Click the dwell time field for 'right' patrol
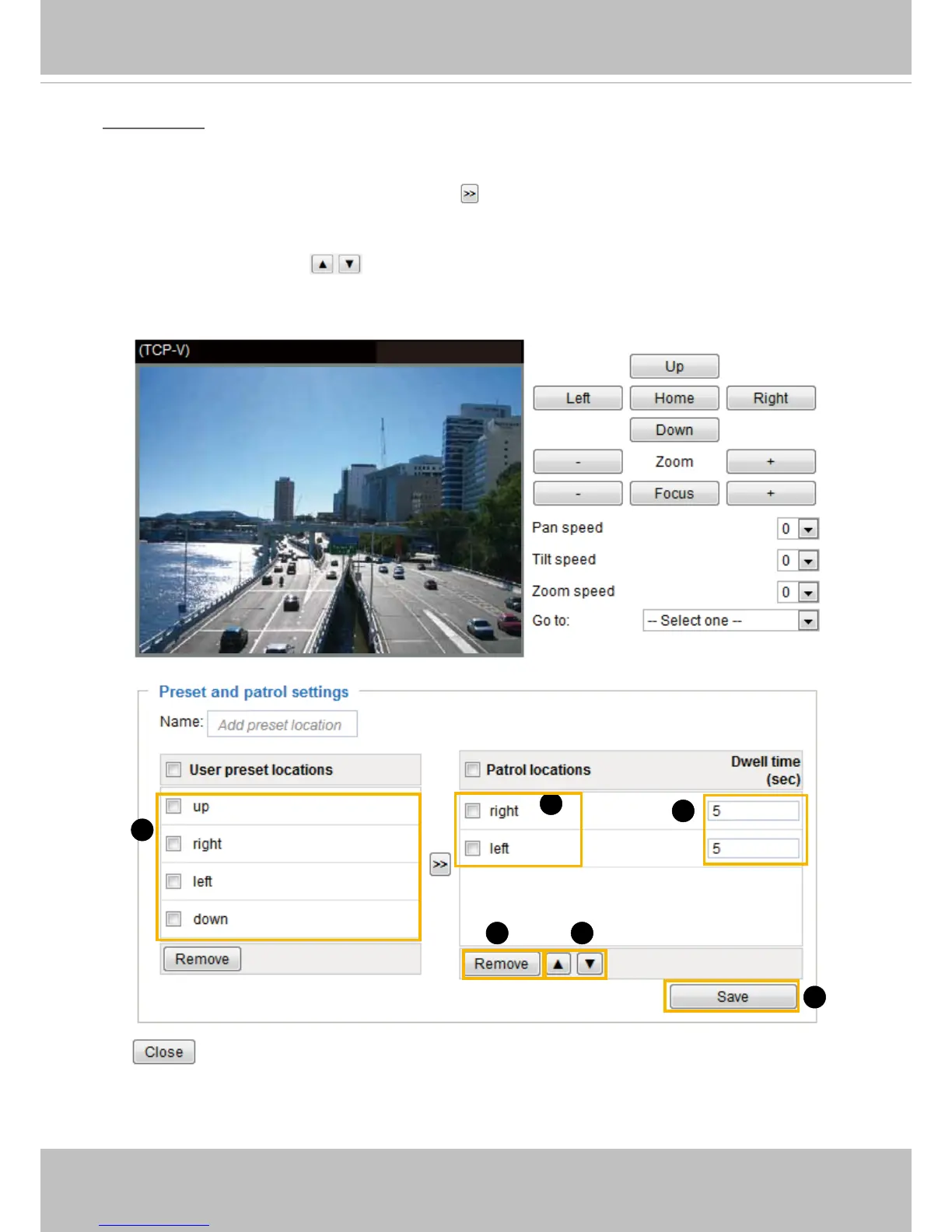Image resolution: width=952 pixels, height=1232 pixels. (x=754, y=811)
